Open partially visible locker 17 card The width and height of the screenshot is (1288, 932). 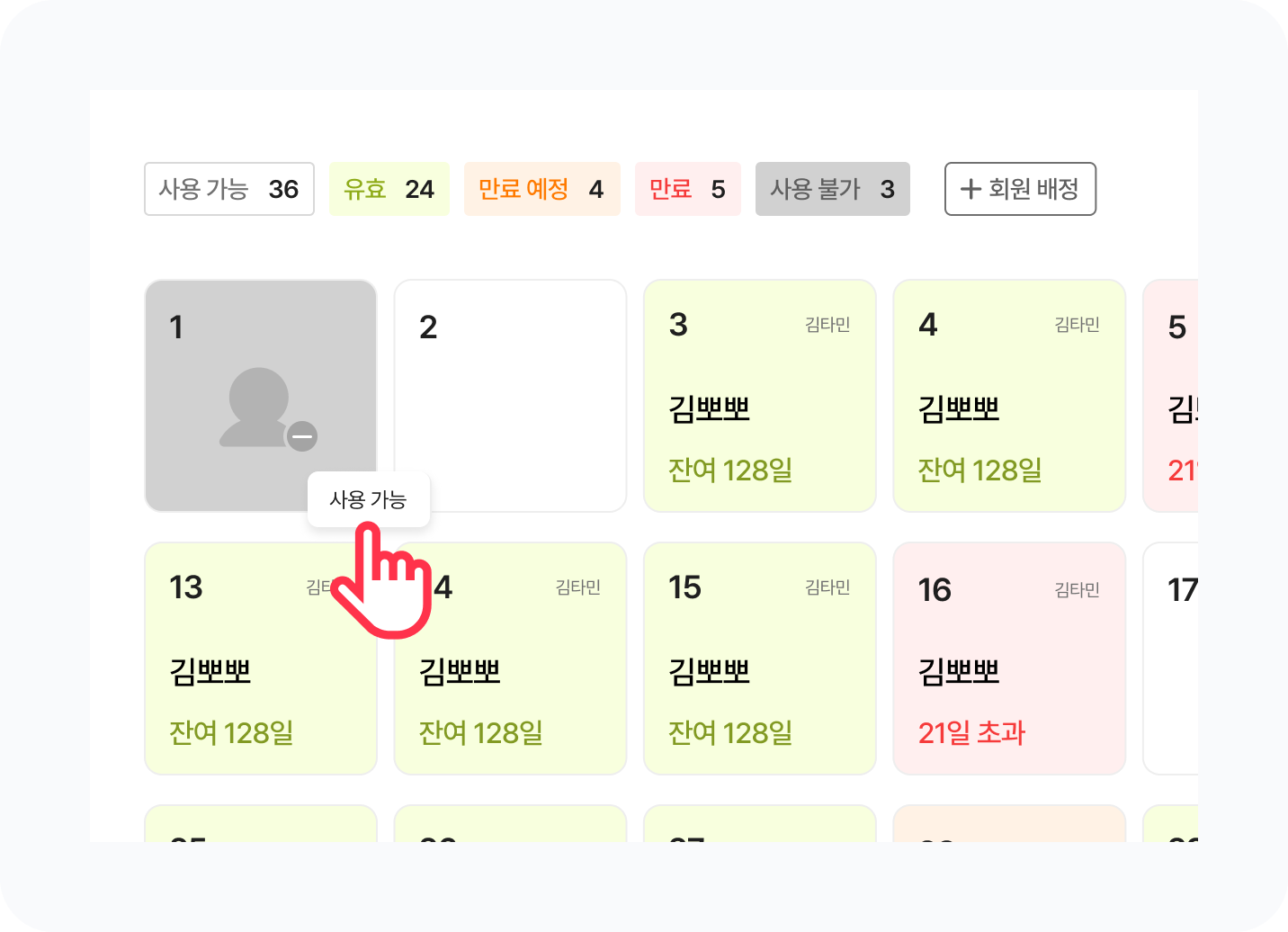click(x=1172, y=658)
